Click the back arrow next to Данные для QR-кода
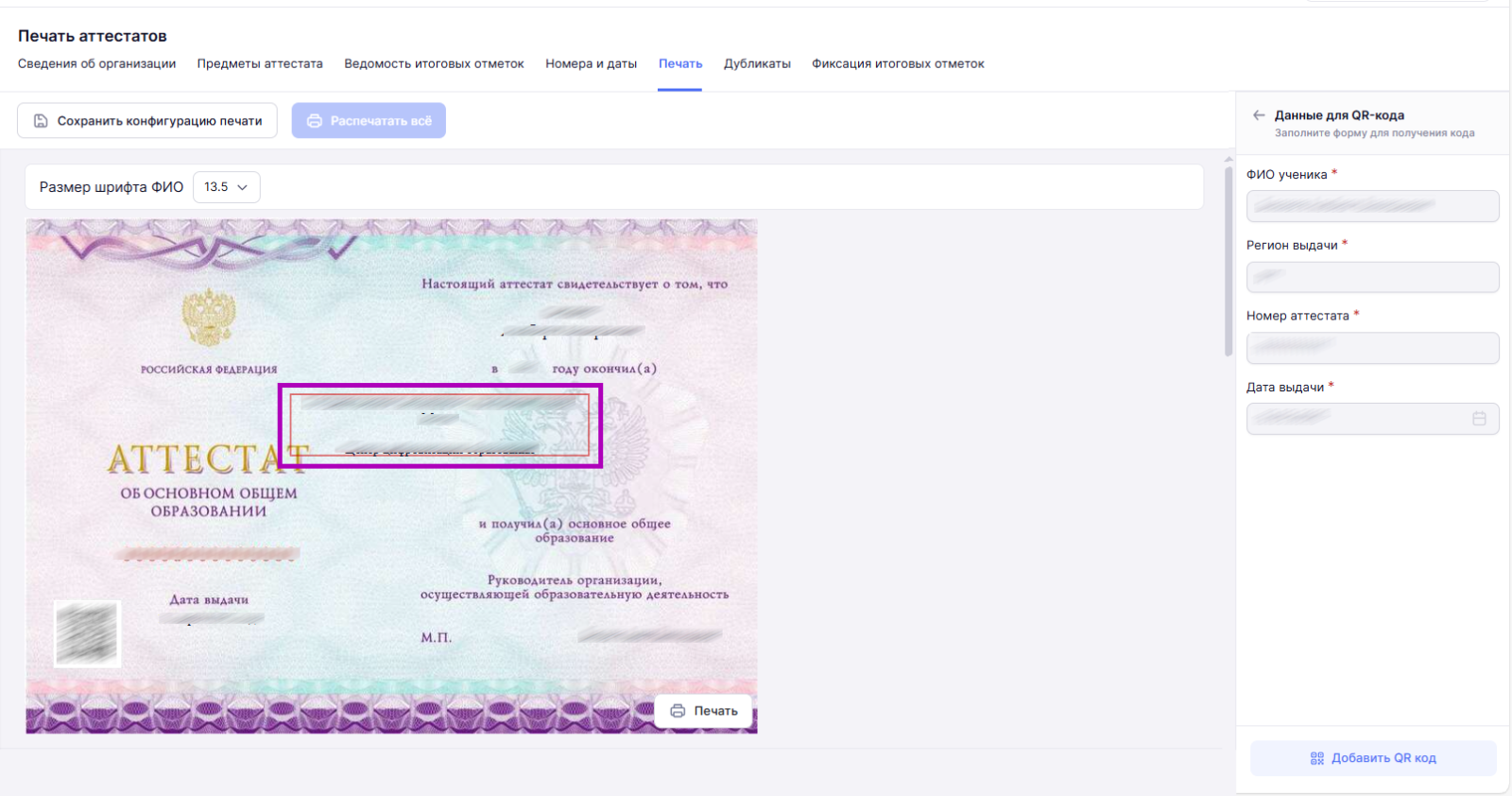This screenshot has height=796, width=1512. [1259, 115]
